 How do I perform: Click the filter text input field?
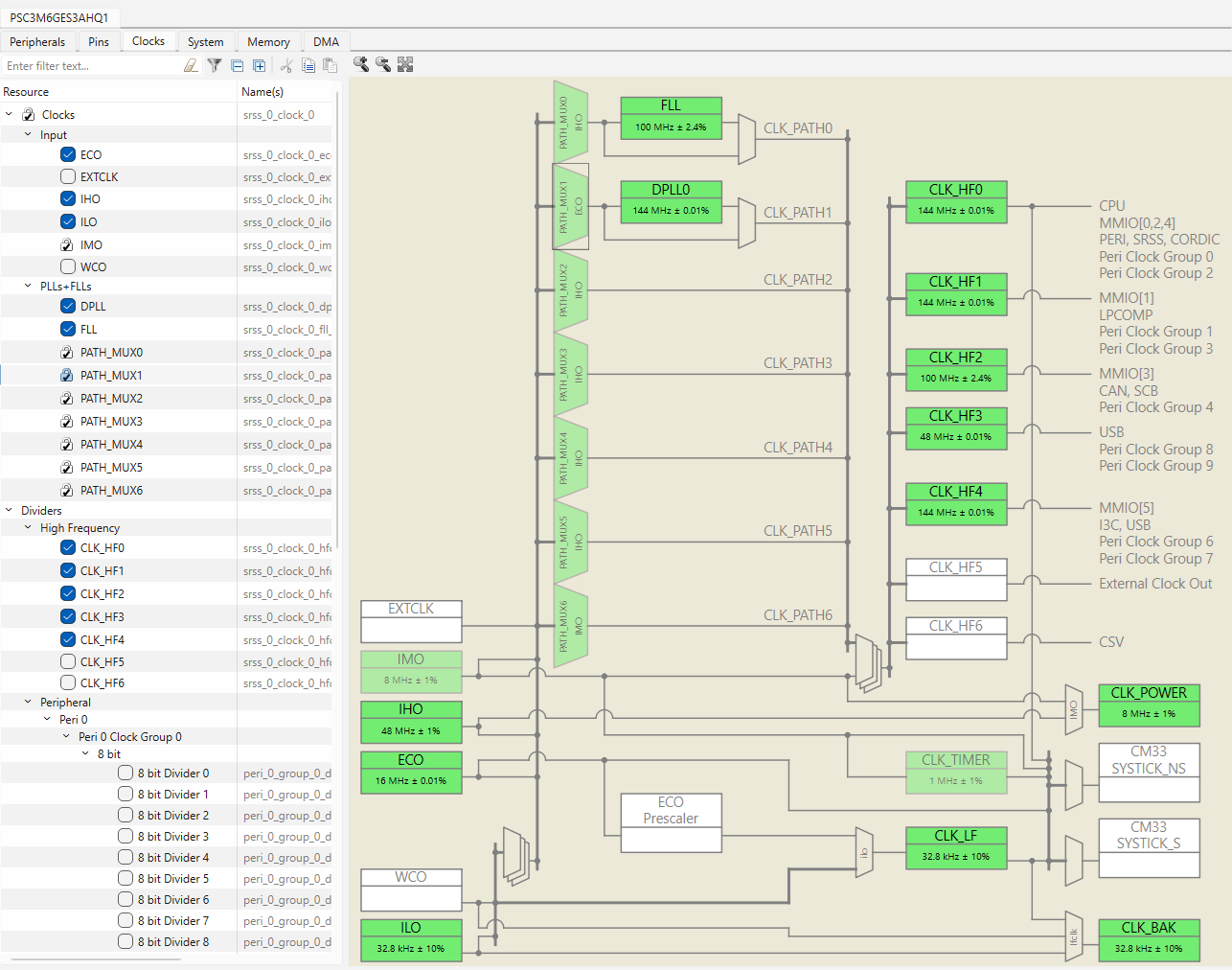click(x=91, y=66)
